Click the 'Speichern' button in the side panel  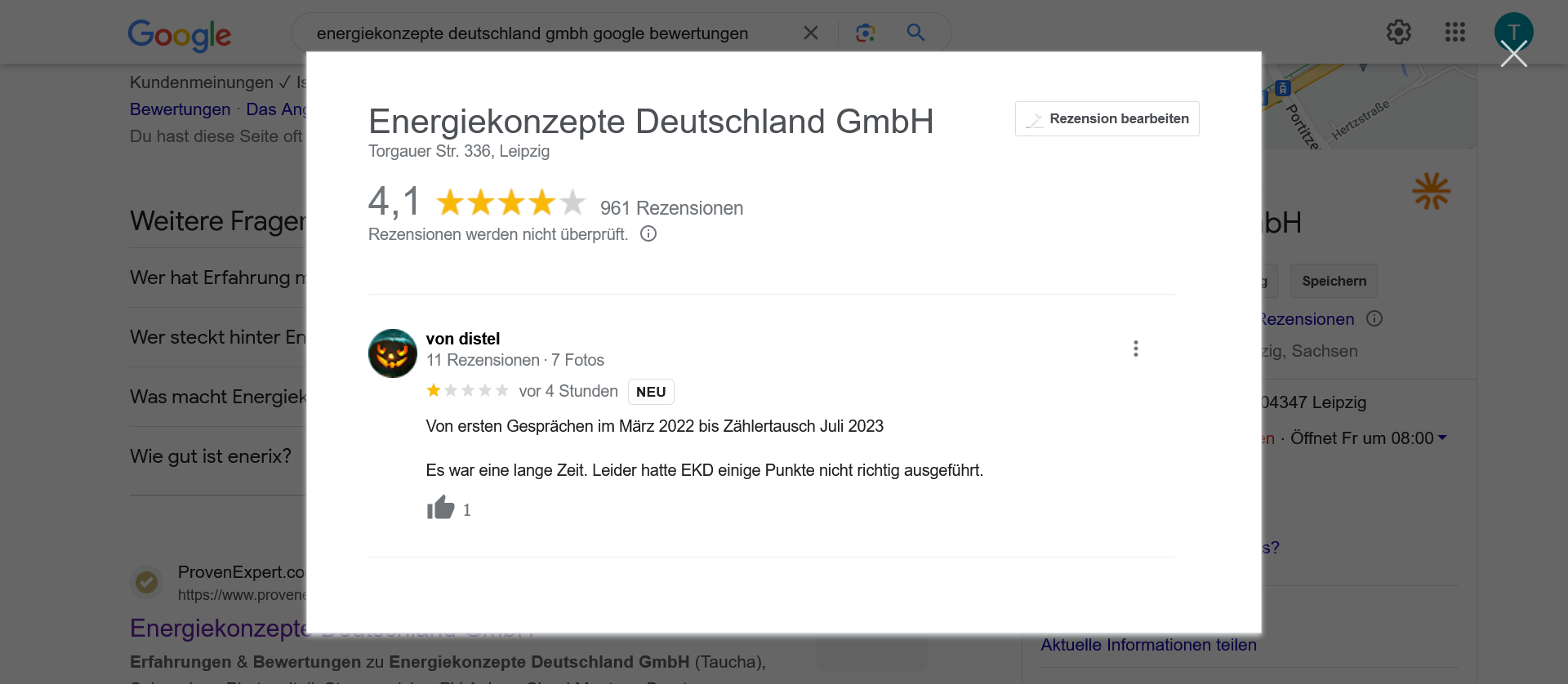pos(1334,281)
